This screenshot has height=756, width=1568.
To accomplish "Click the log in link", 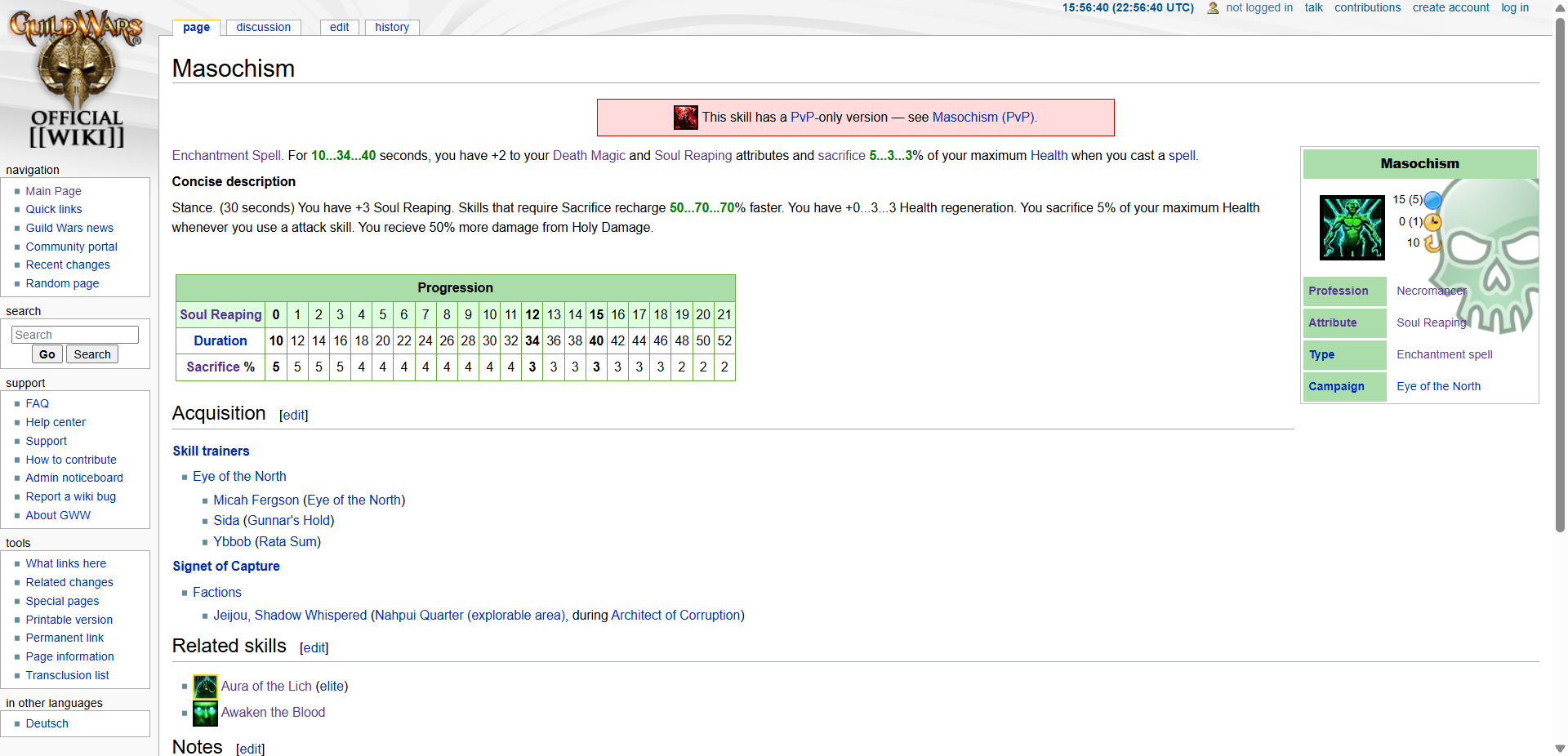I will click(1515, 7).
